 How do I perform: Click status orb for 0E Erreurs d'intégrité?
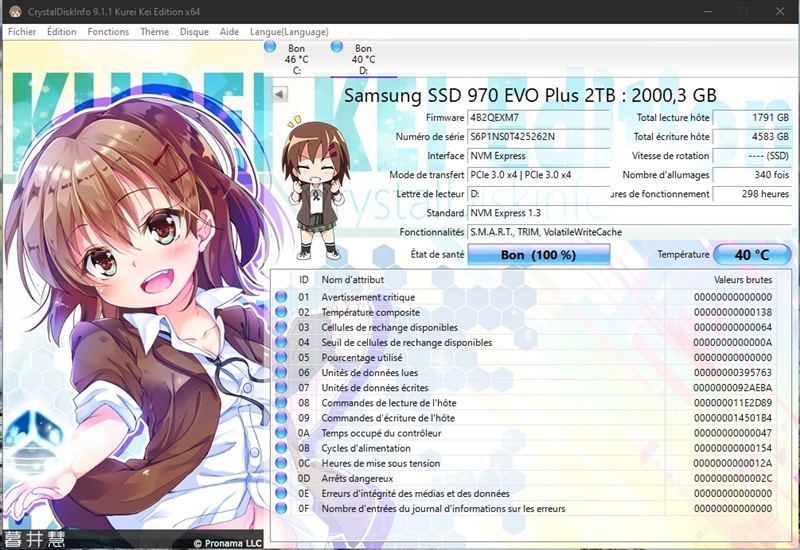281,493
